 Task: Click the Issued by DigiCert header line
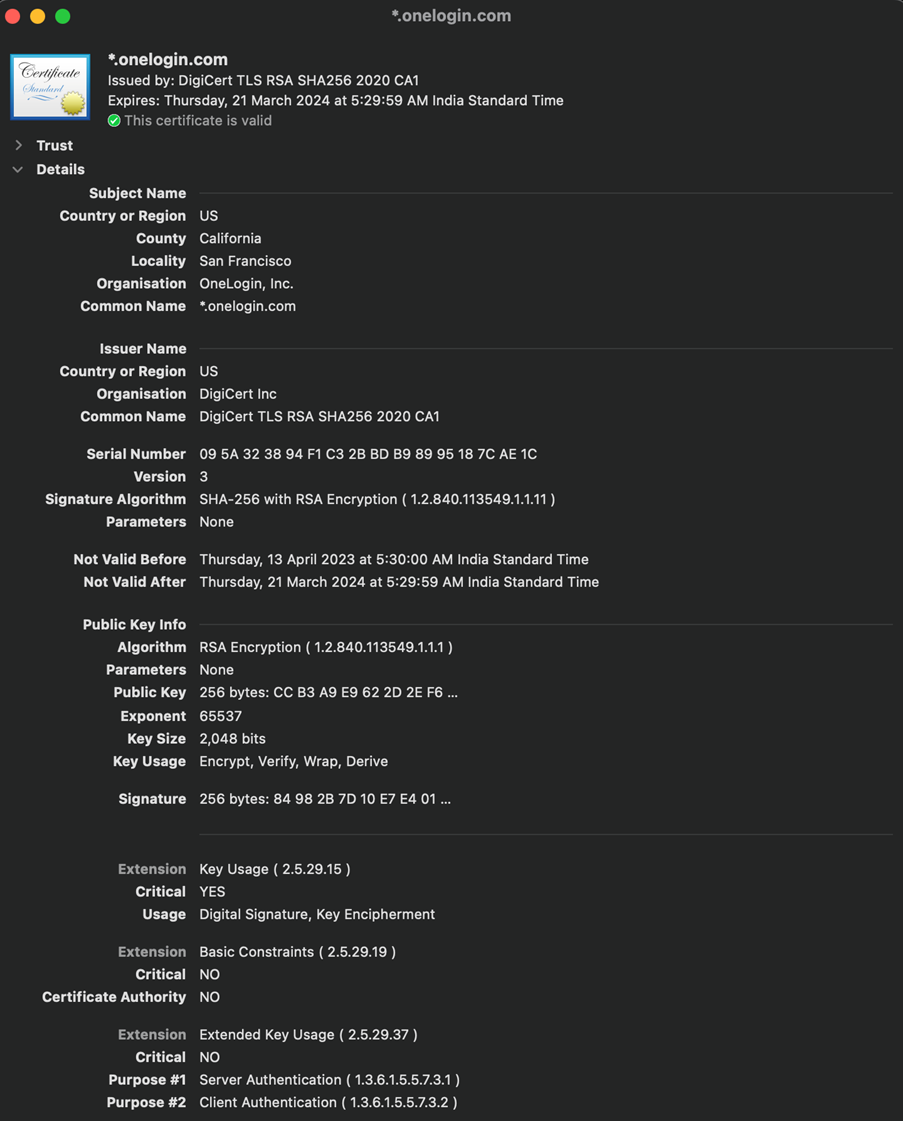(263, 80)
